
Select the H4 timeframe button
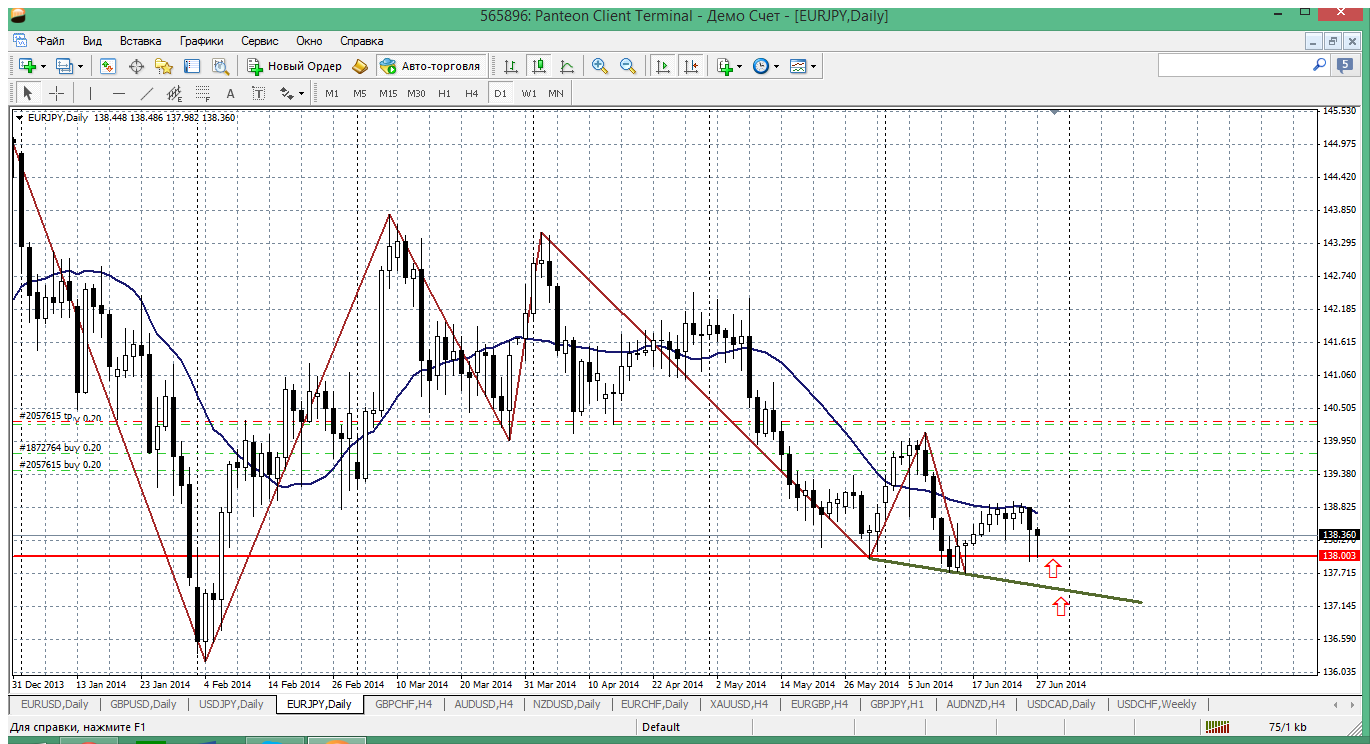point(471,93)
